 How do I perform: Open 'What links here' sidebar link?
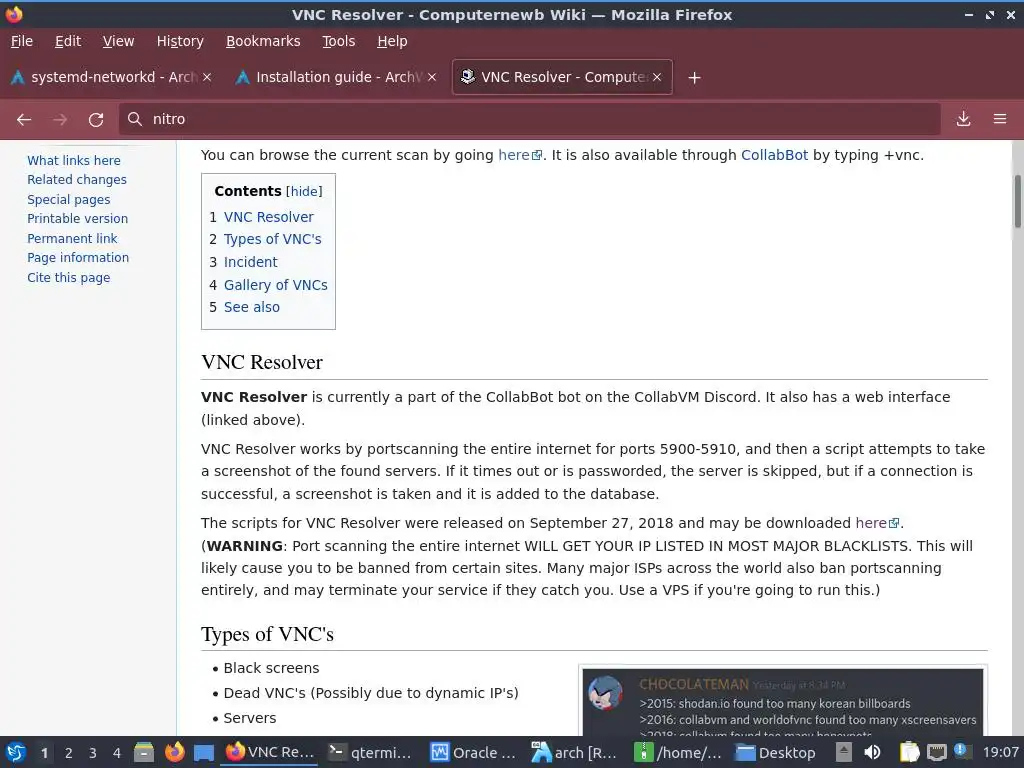tap(74, 161)
